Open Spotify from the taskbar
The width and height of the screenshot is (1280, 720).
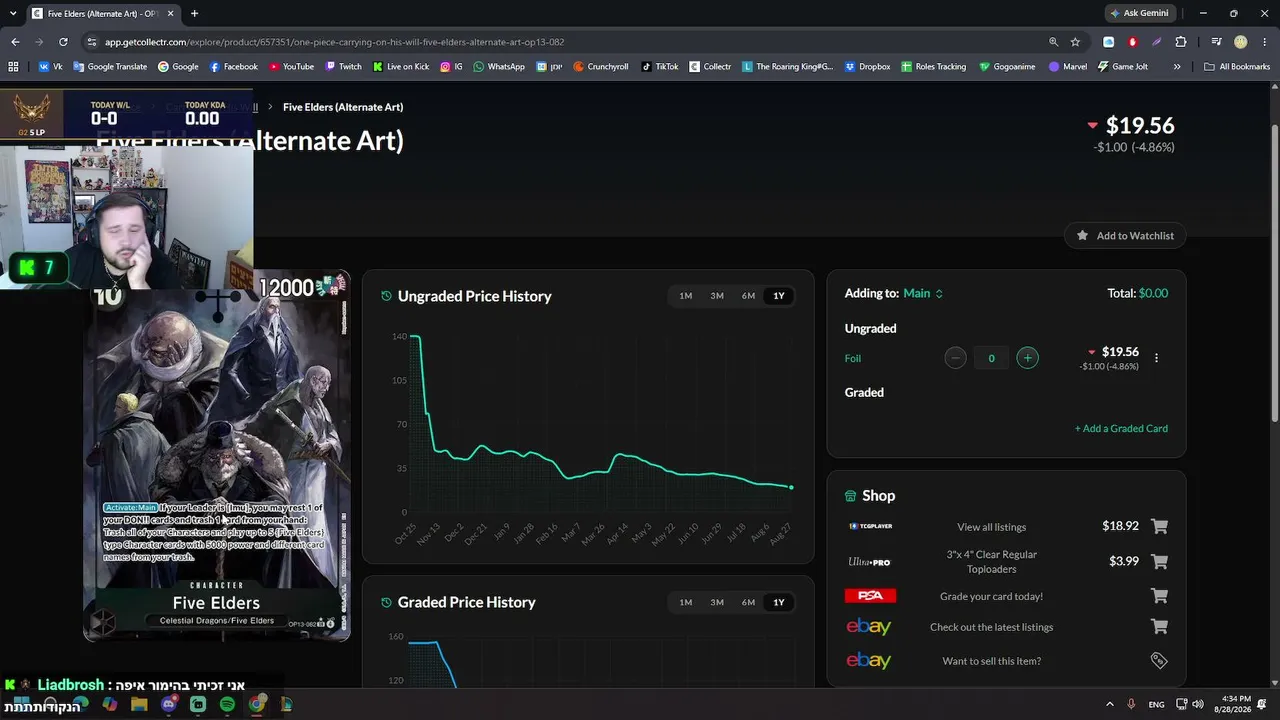(x=227, y=704)
